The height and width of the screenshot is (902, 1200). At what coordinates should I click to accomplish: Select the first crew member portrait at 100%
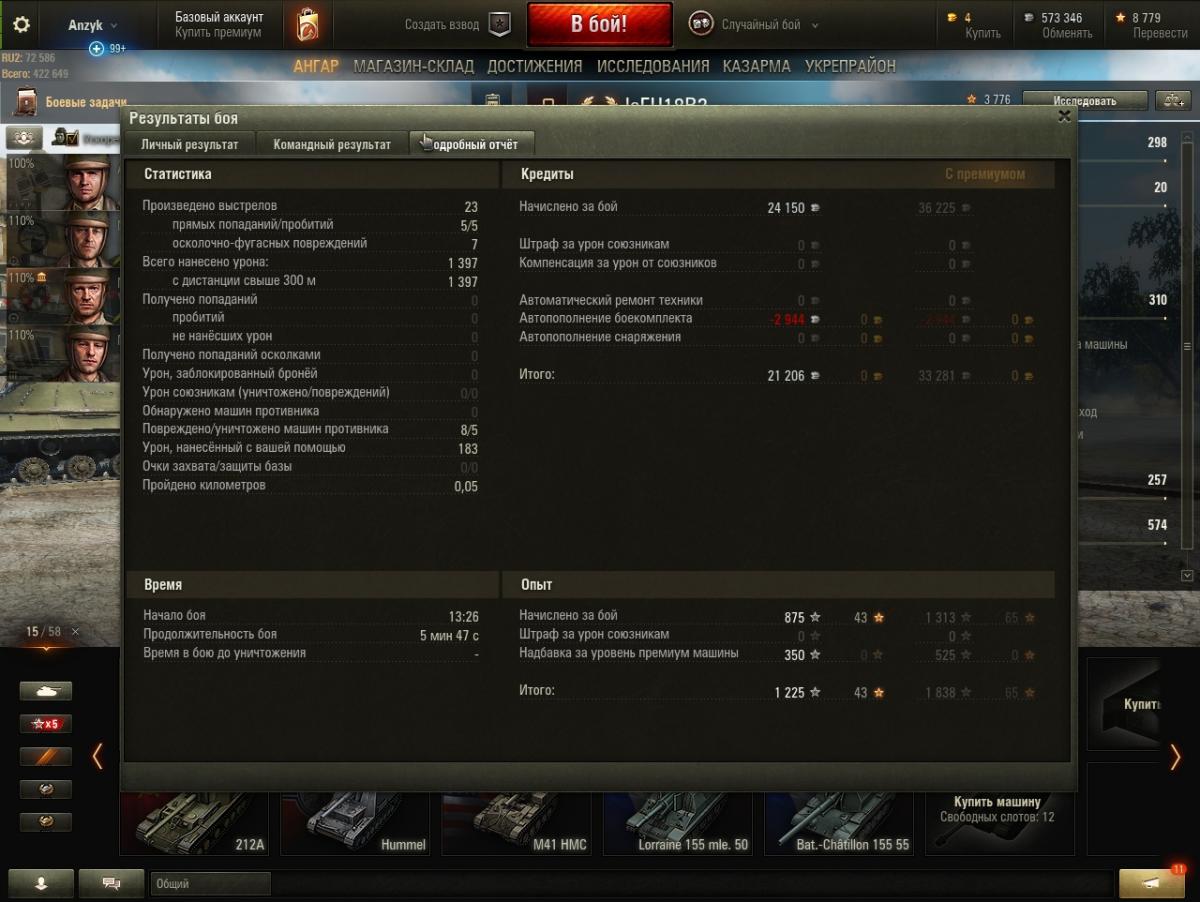[88, 181]
